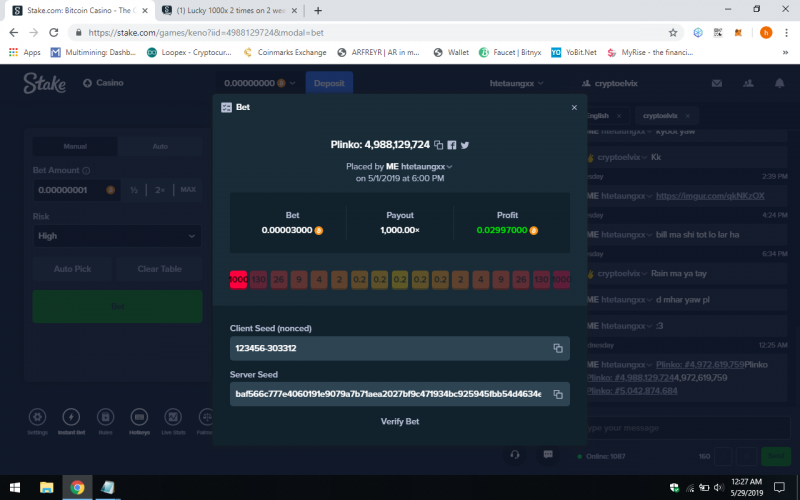Open the Coinmarks Exchange bookmark
Screen dimensions: 800x500
coord(285,52)
